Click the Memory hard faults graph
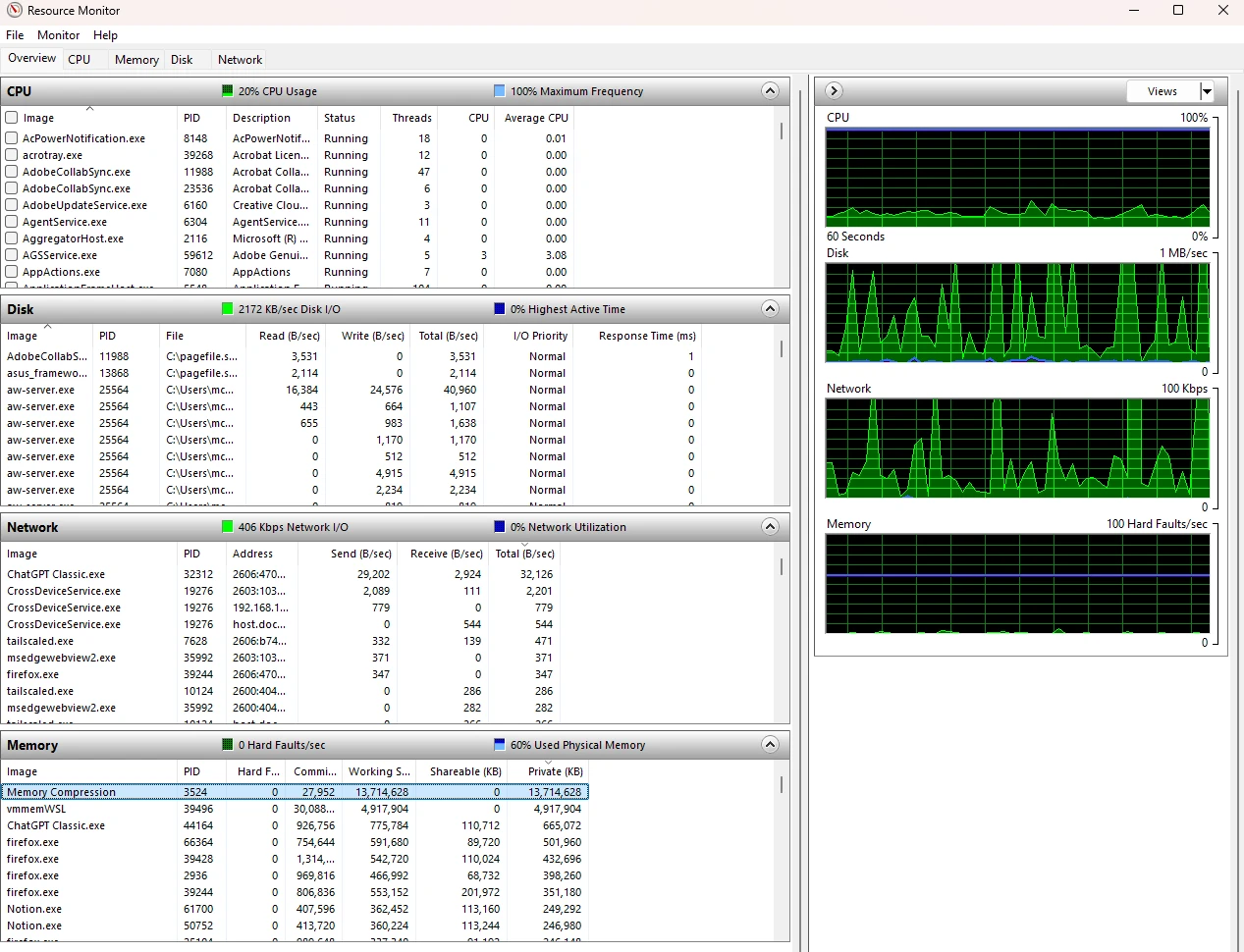The image size is (1244, 952). tap(1017, 584)
